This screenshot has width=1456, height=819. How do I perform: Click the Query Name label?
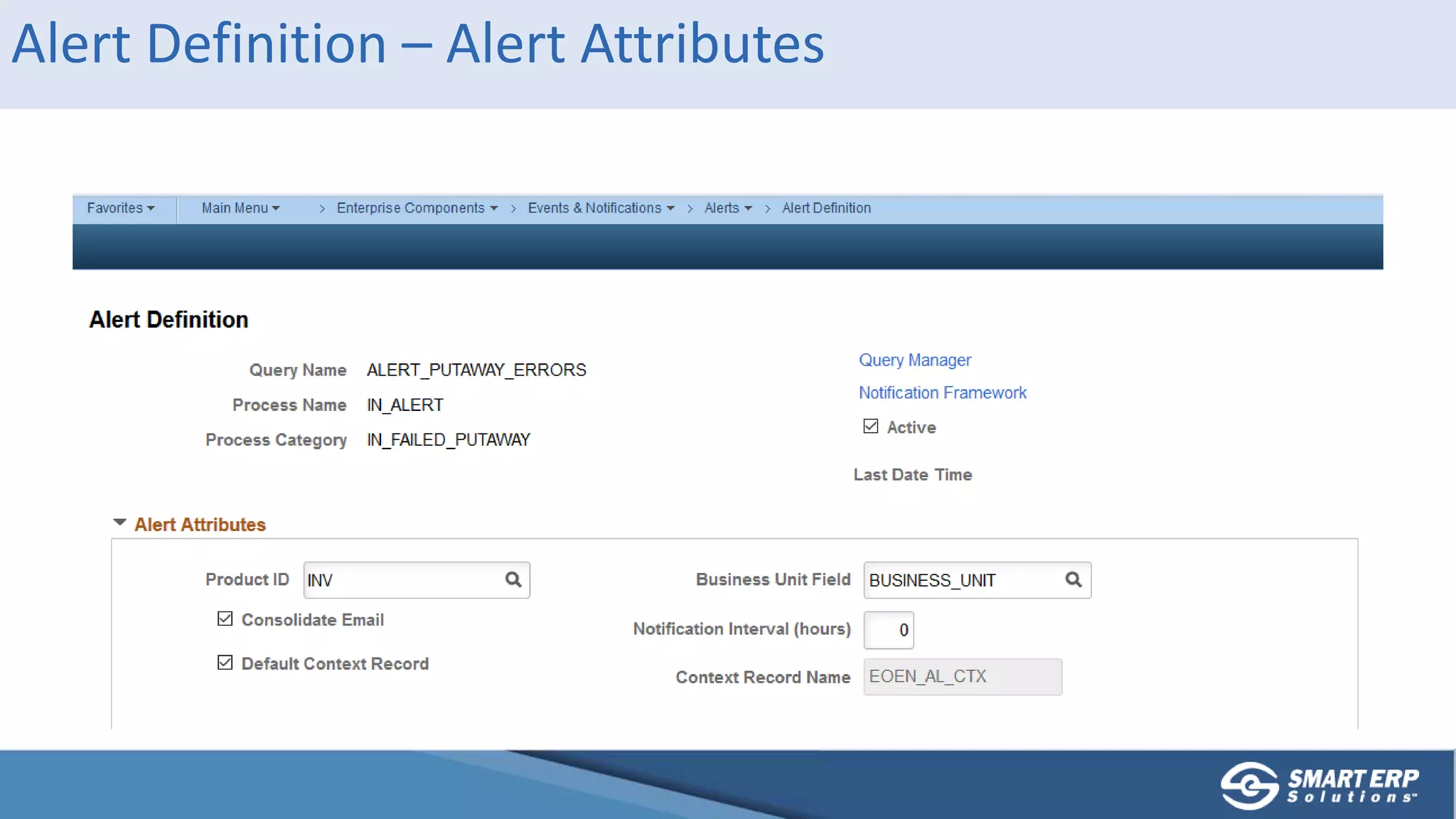point(298,370)
